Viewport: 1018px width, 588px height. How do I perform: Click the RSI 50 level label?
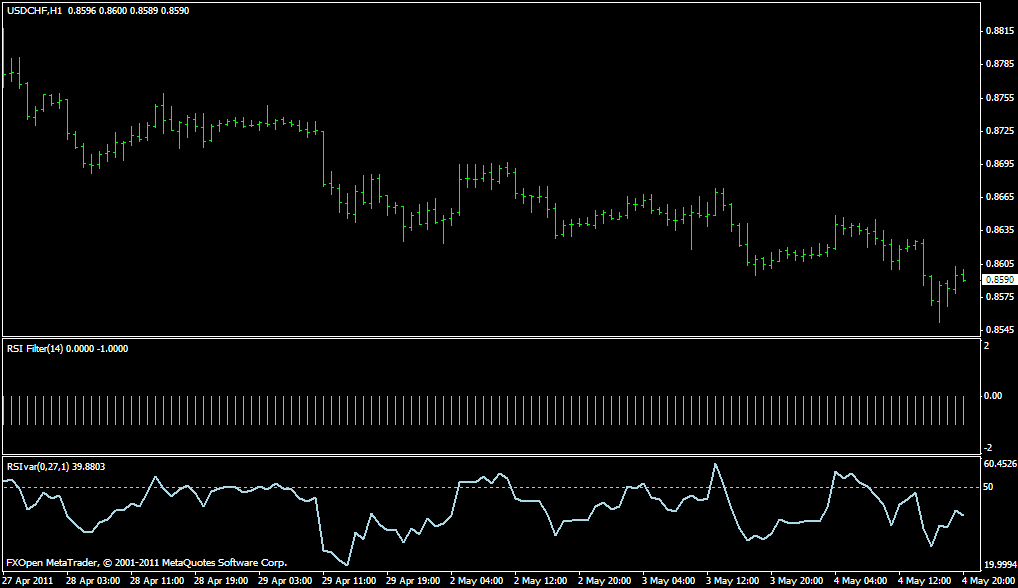tap(988, 487)
